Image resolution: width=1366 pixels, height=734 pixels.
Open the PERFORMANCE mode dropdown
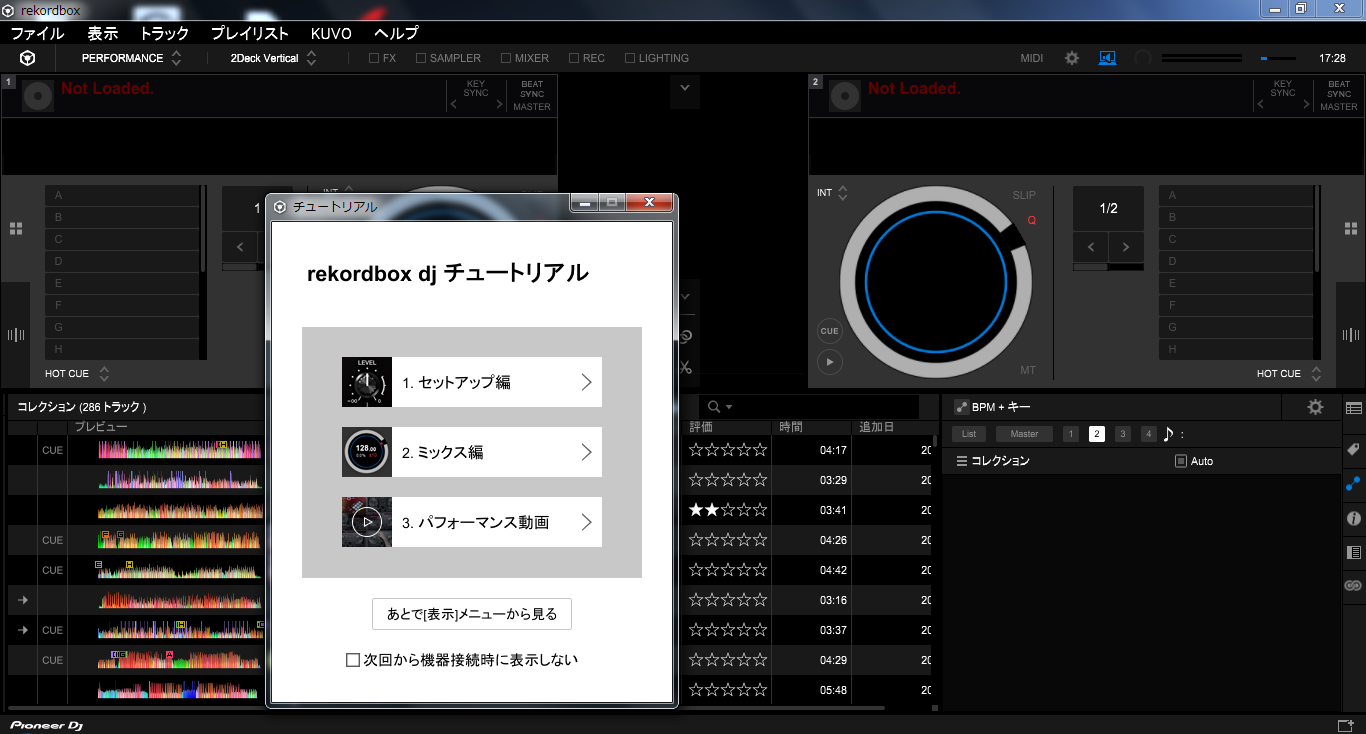click(x=131, y=58)
